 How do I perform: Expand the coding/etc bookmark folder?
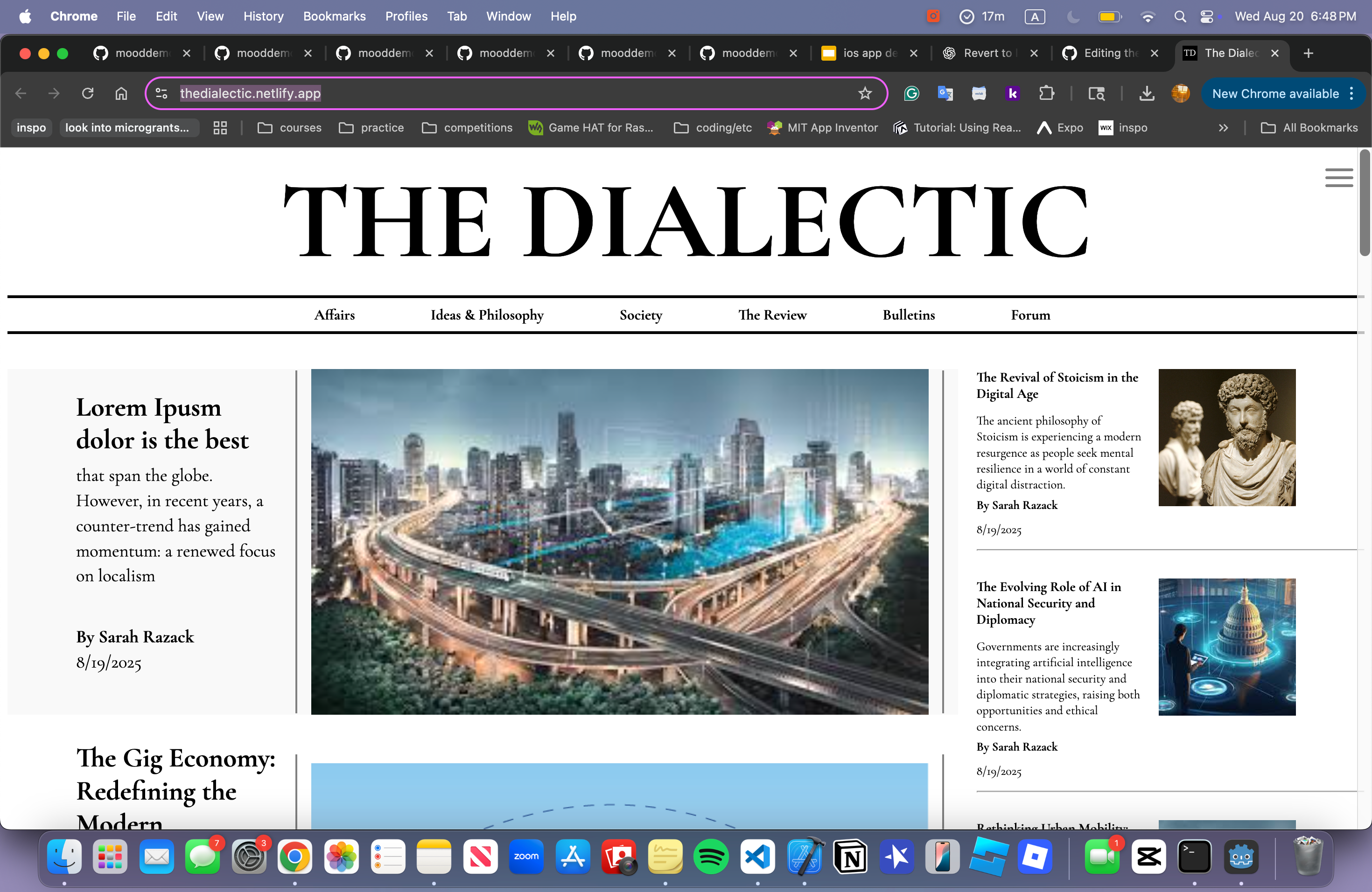[713, 128]
